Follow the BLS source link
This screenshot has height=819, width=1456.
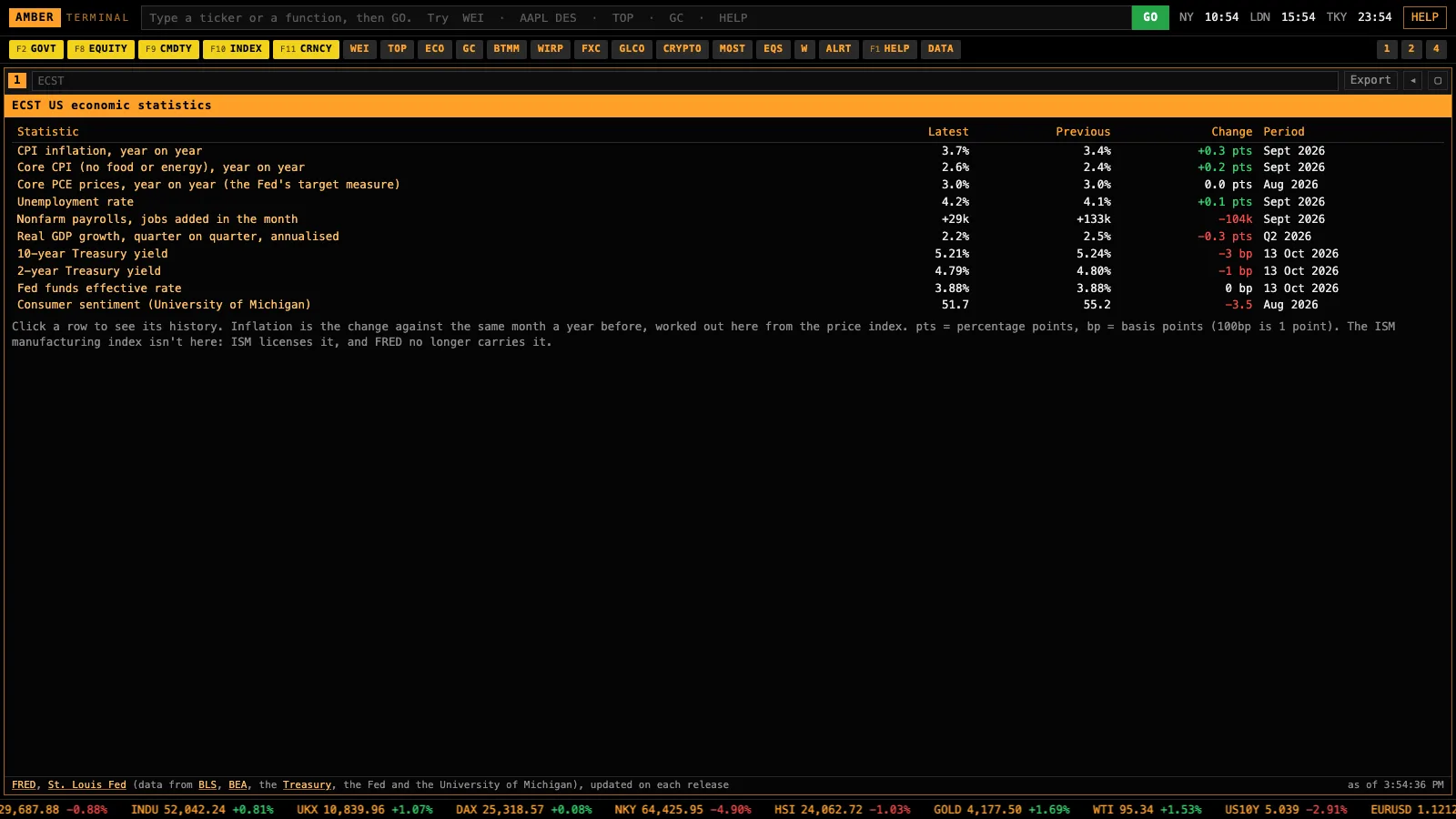click(x=207, y=784)
